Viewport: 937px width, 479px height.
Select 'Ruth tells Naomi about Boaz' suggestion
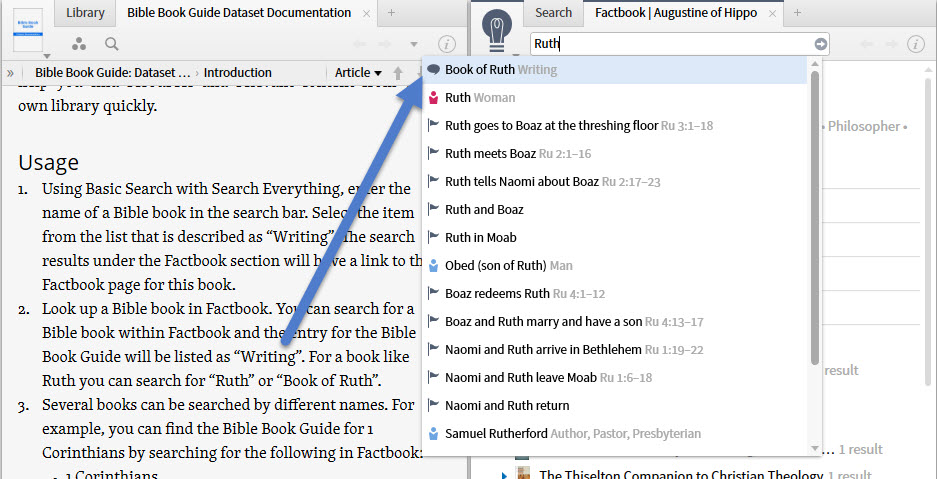(616, 182)
